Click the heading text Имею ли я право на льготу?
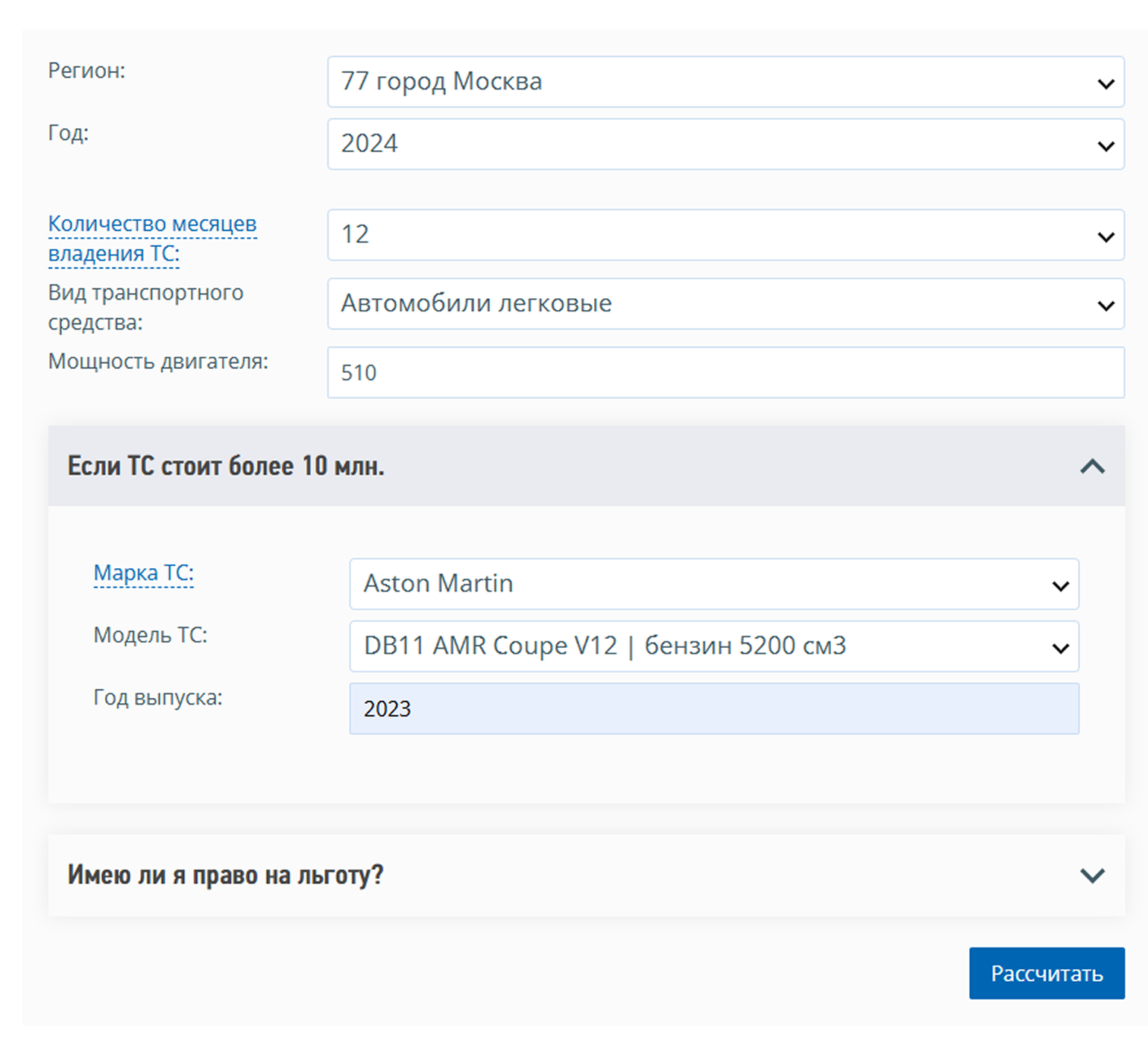Screen dimensions: 1148x1046 click(x=225, y=875)
